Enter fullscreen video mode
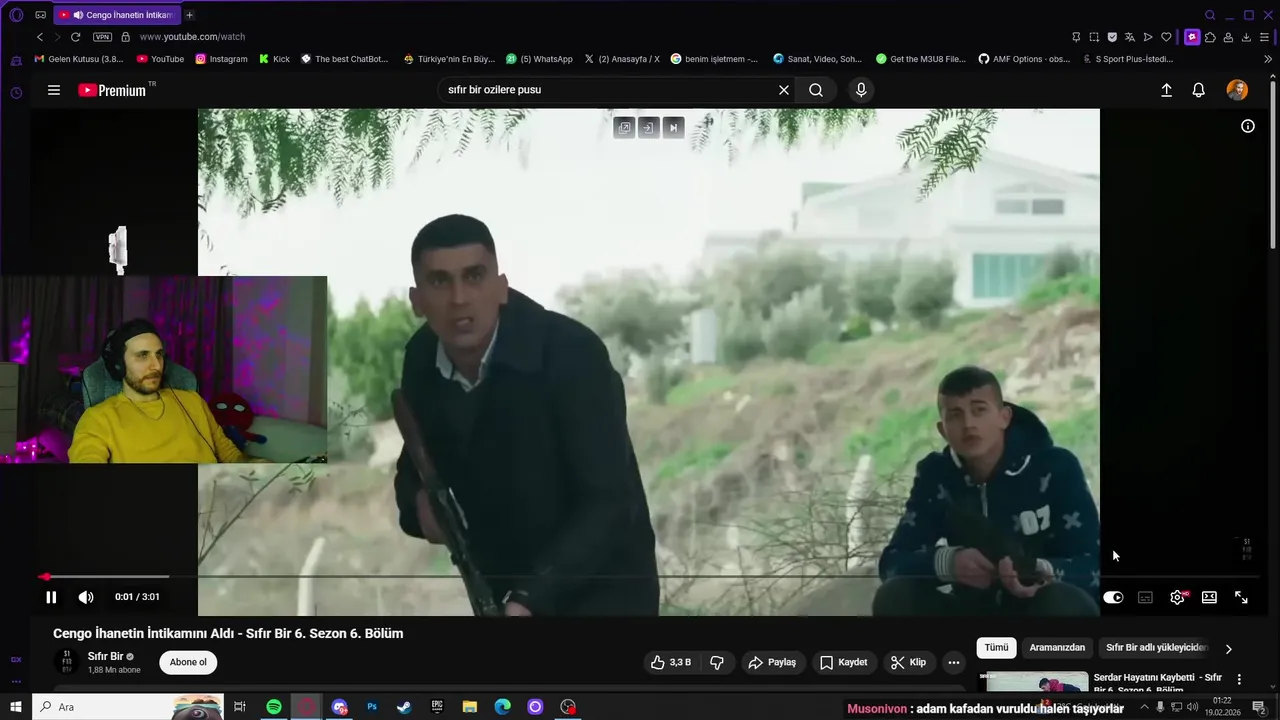Image resolution: width=1280 pixels, height=720 pixels. click(x=1241, y=597)
